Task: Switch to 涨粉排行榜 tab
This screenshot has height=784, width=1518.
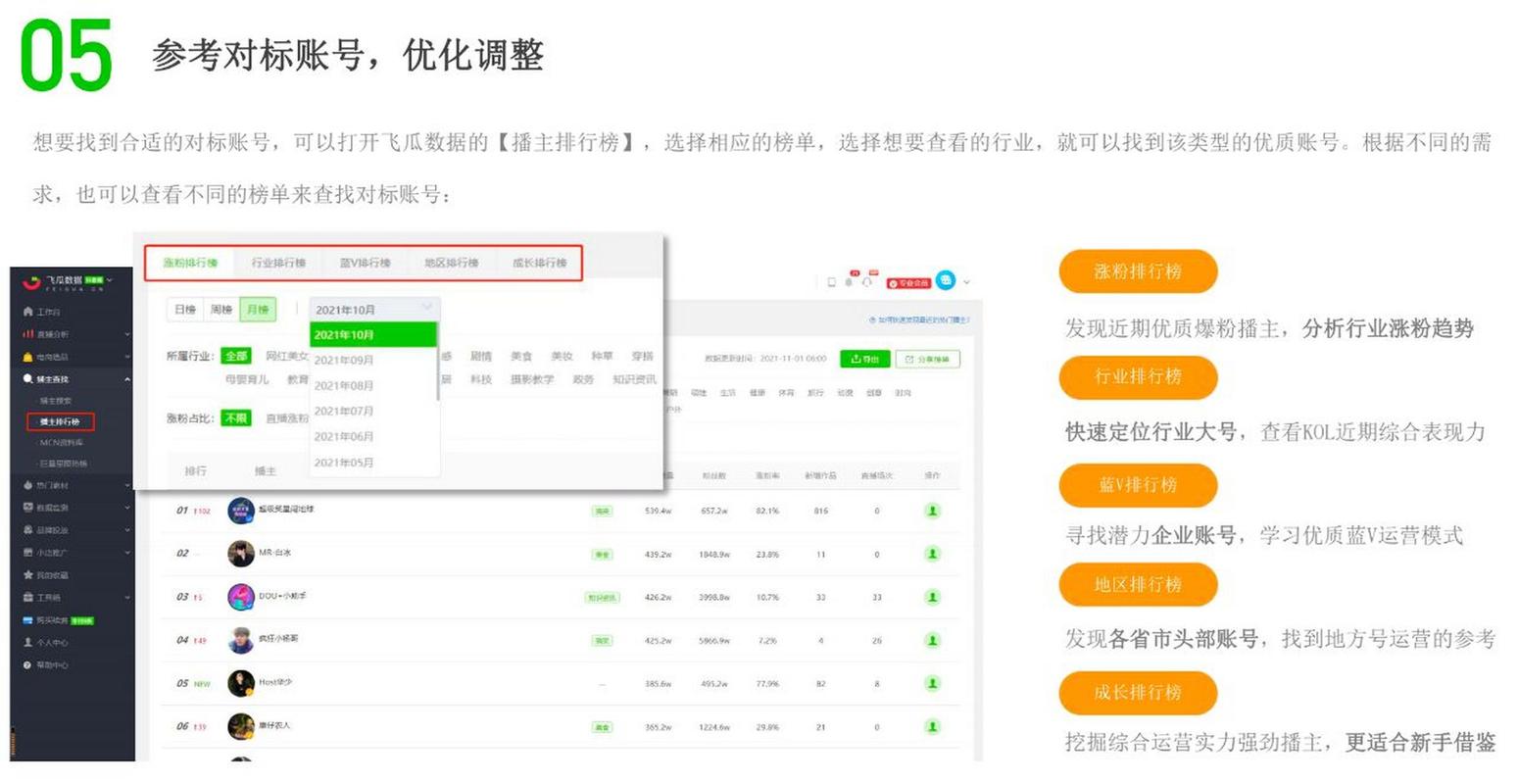Action: [190, 263]
